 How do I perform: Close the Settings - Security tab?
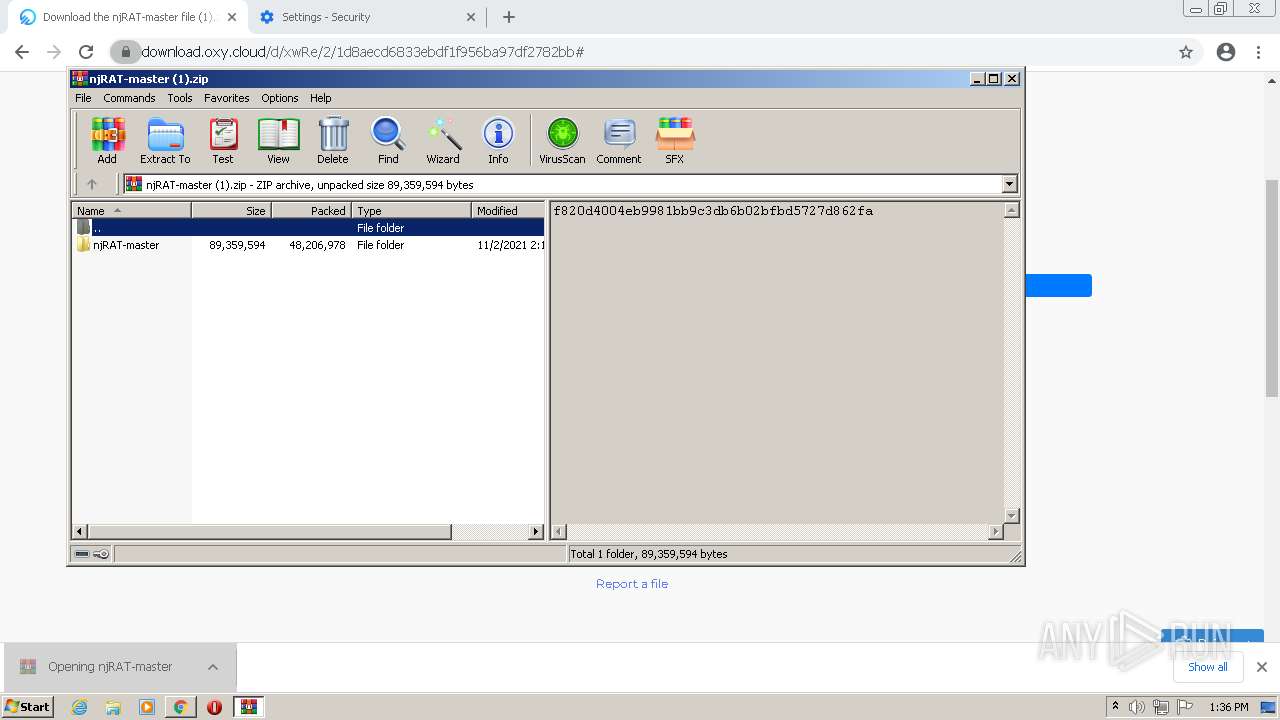471,17
